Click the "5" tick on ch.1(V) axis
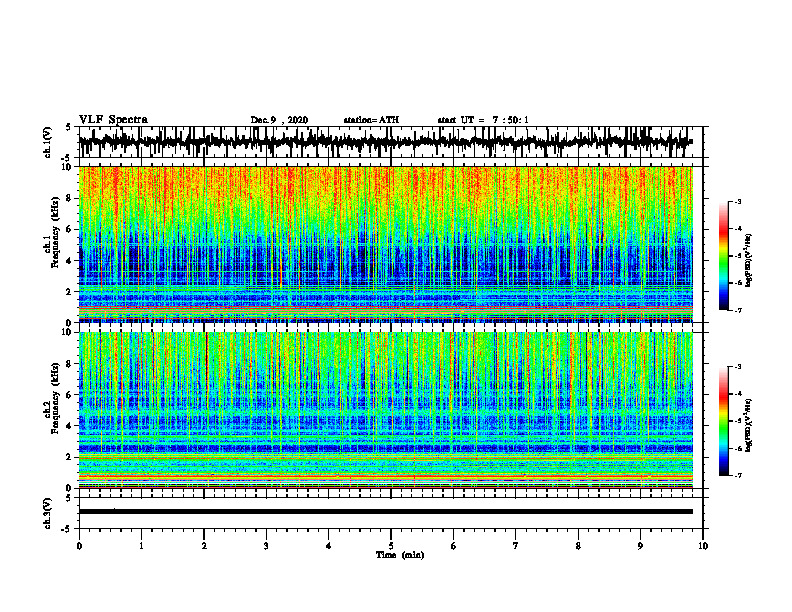Screen dimensions: 792x612 coord(68,127)
